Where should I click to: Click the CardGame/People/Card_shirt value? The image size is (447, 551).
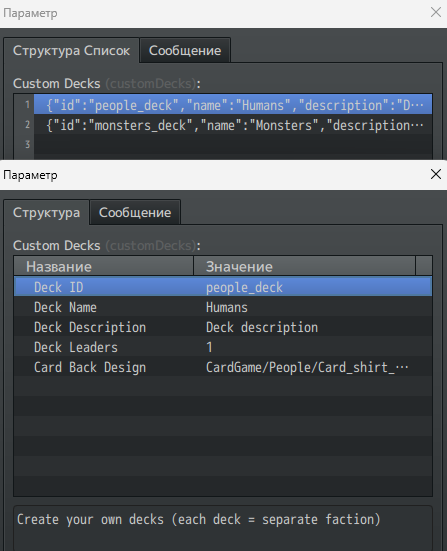point(307,367)
